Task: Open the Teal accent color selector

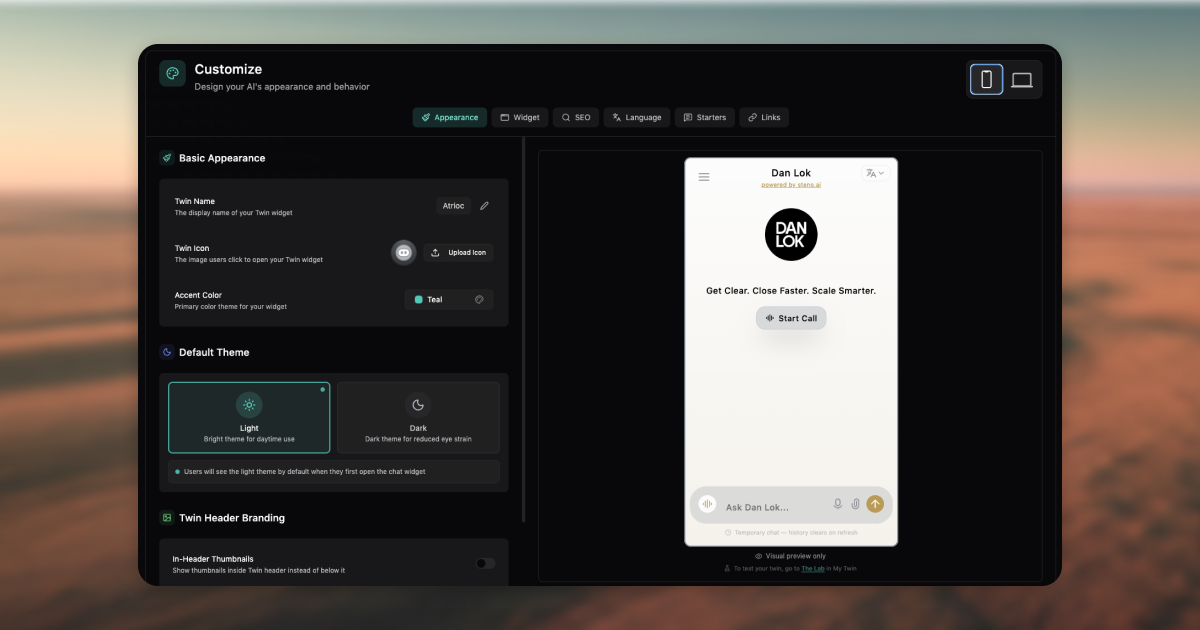Action: click(449, 299)
